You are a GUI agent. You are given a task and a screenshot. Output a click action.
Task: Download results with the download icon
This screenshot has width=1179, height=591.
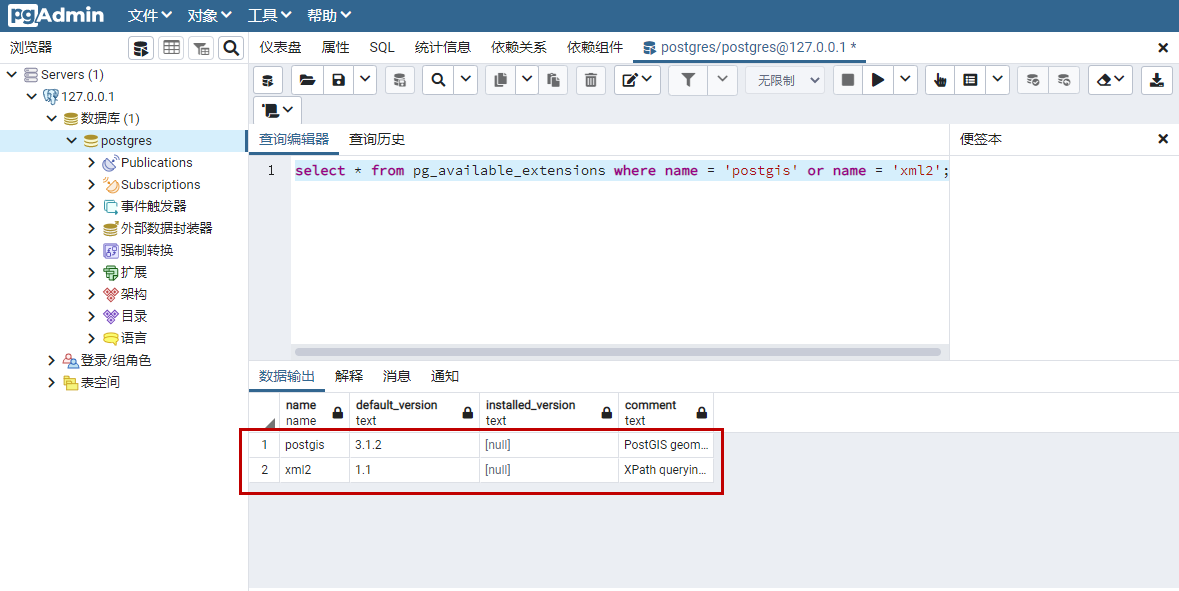1157,80
